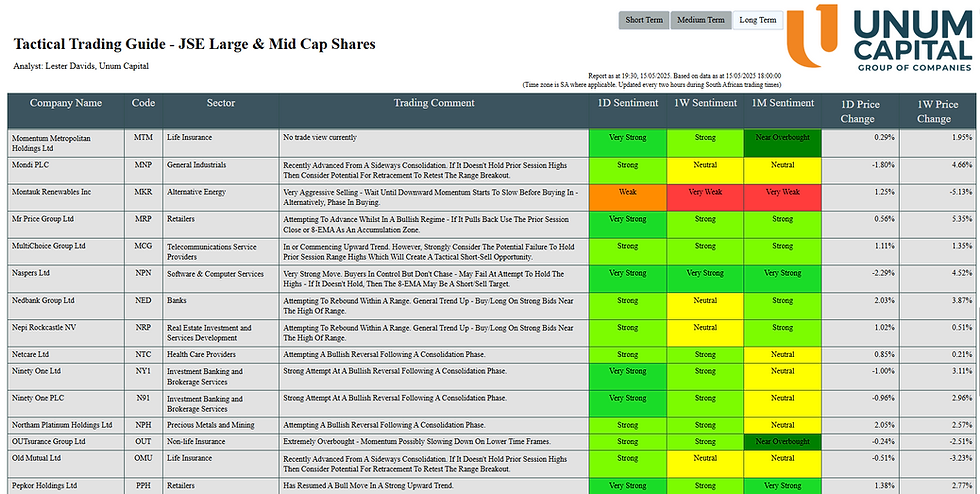Select OUTsurance Group Ltd name
980x494 pixels.
click(x=48, y=441)
